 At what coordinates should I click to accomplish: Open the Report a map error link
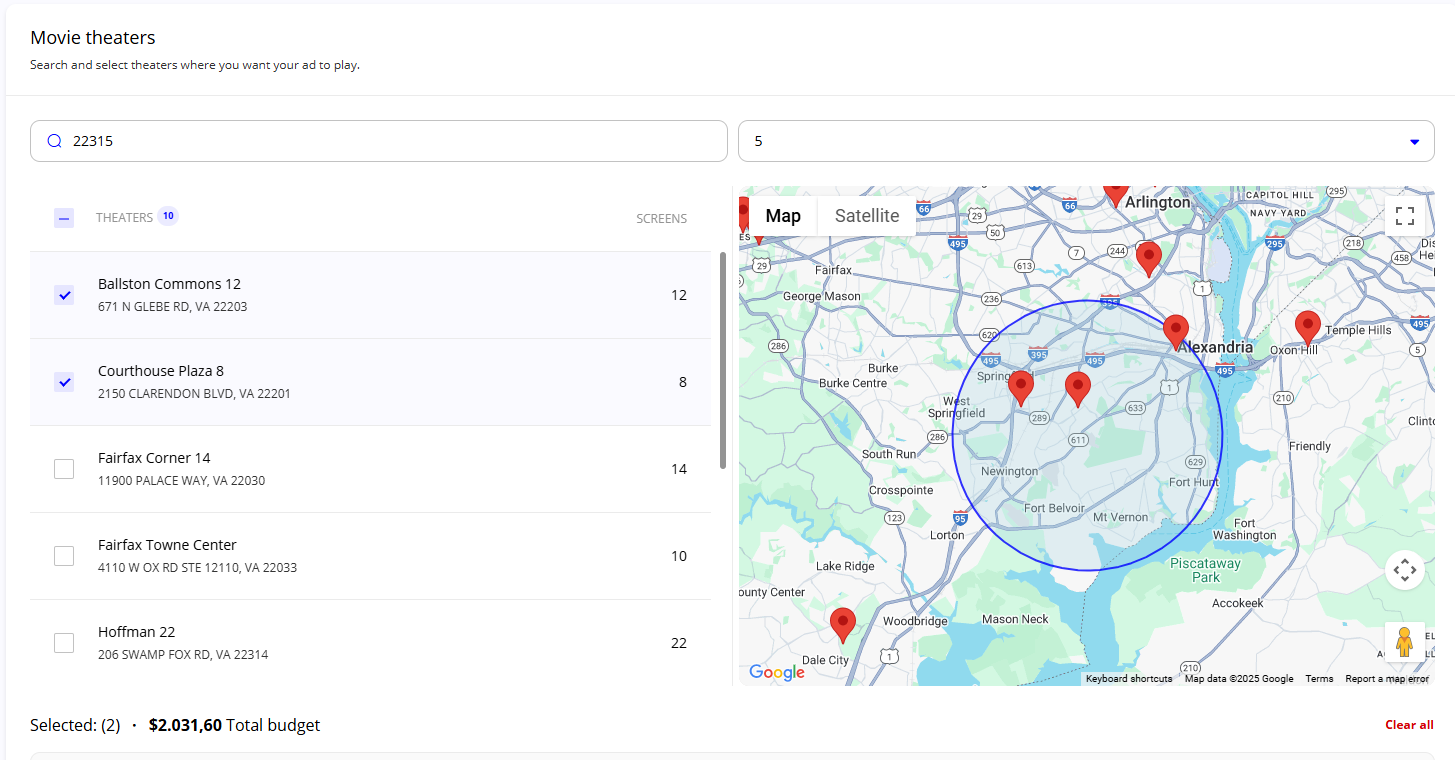point(1386,679)
